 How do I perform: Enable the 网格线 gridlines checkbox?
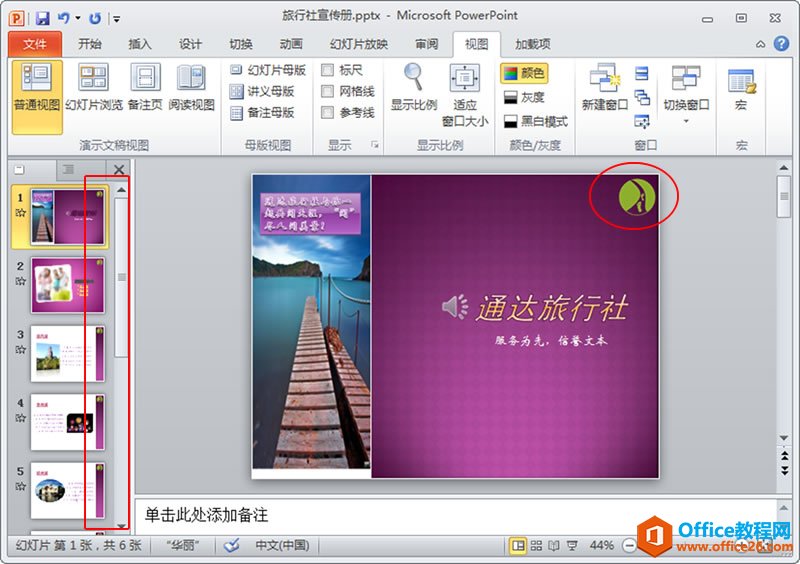pos(328,91)
